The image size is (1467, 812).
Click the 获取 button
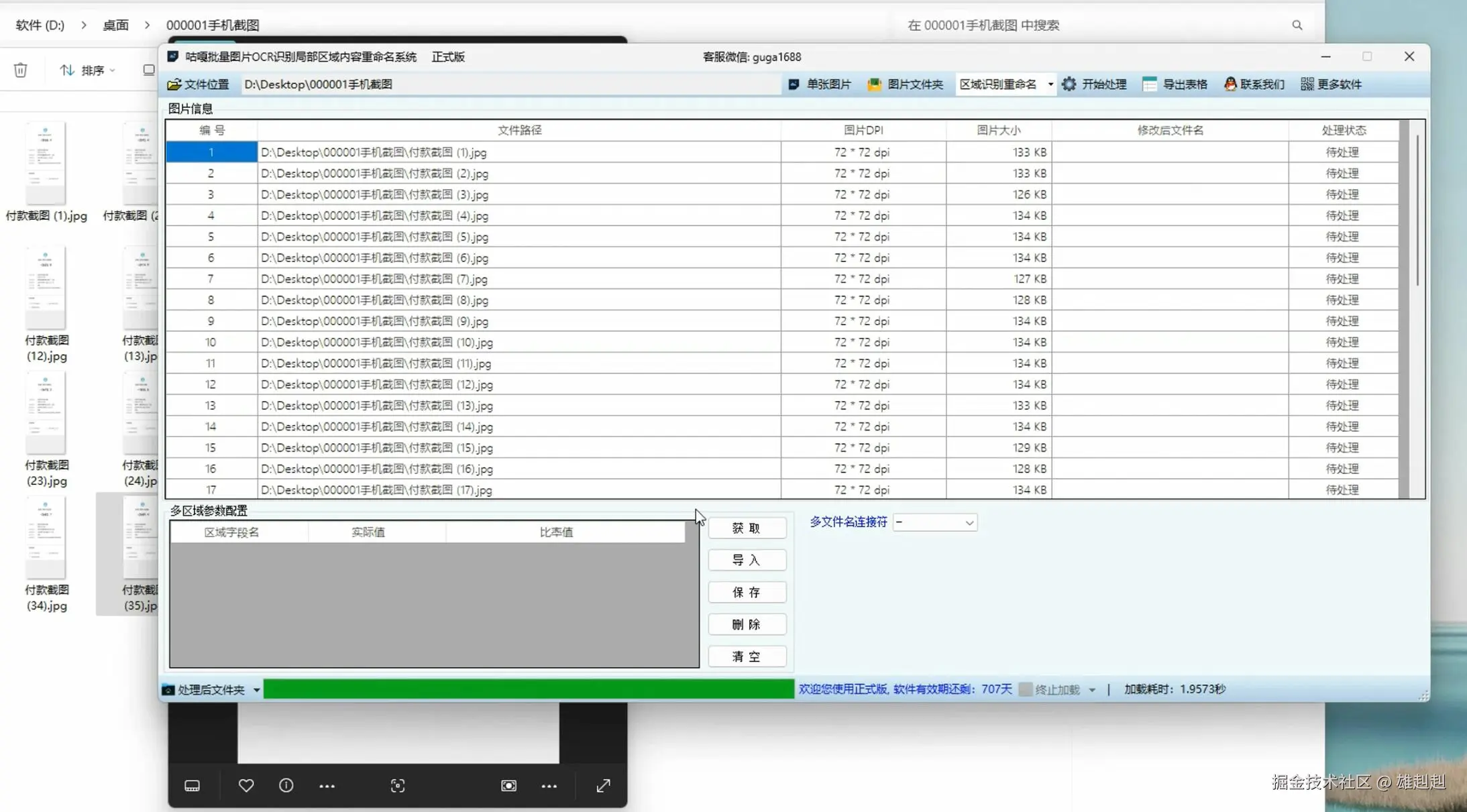(747, 528)
